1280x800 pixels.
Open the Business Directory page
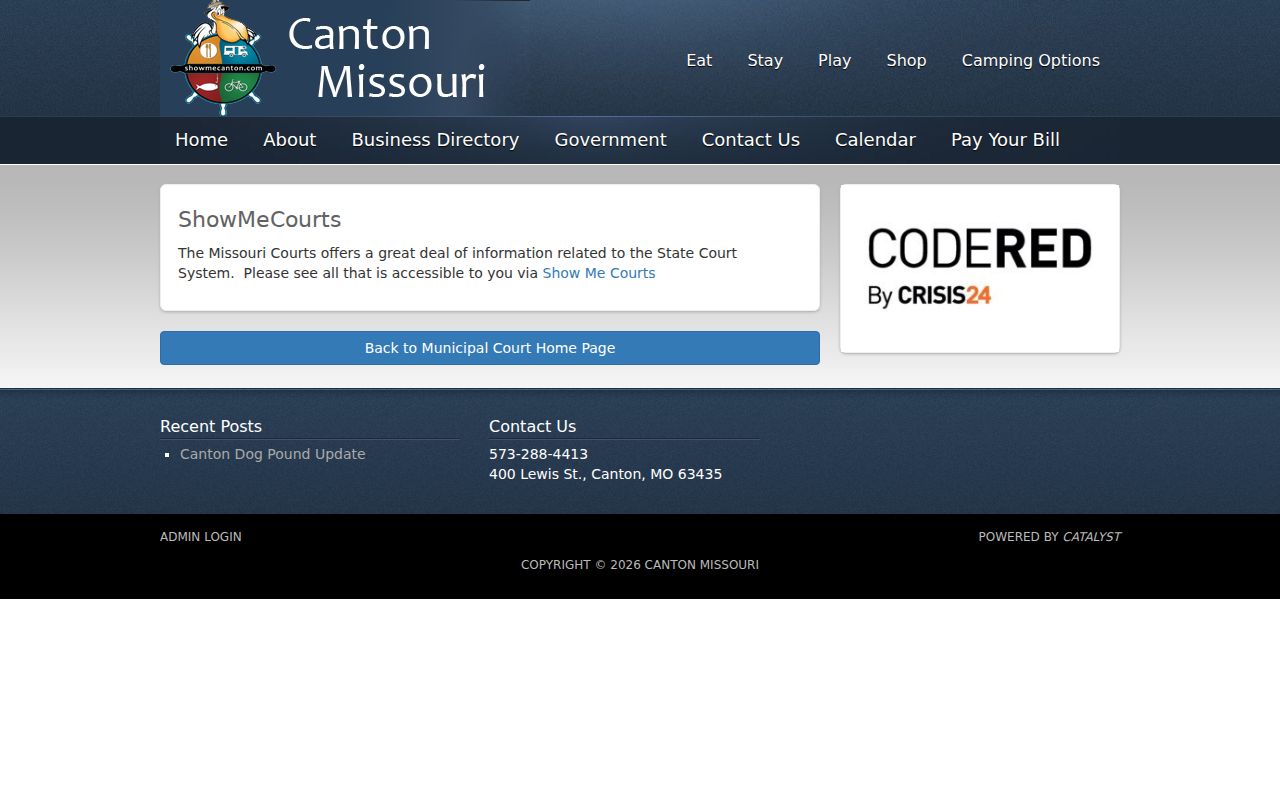point(435,140)
